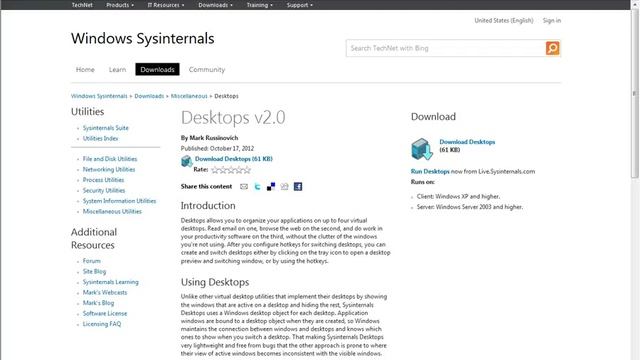This screenshot has height=360, width=640.
Task: Open the Products dropdown in the top bar
Action: click(120, 5)
